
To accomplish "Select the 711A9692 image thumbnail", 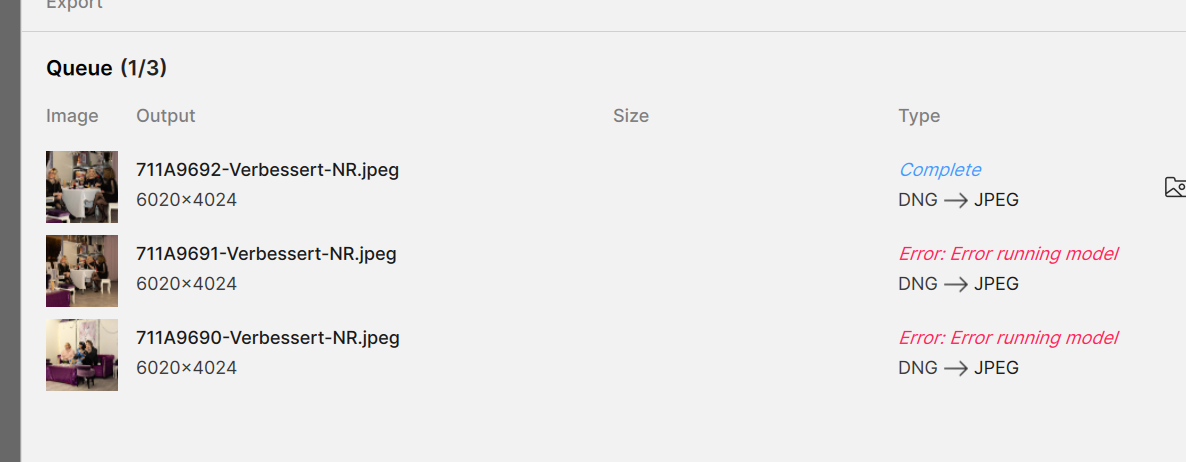I will click(82, 187).
